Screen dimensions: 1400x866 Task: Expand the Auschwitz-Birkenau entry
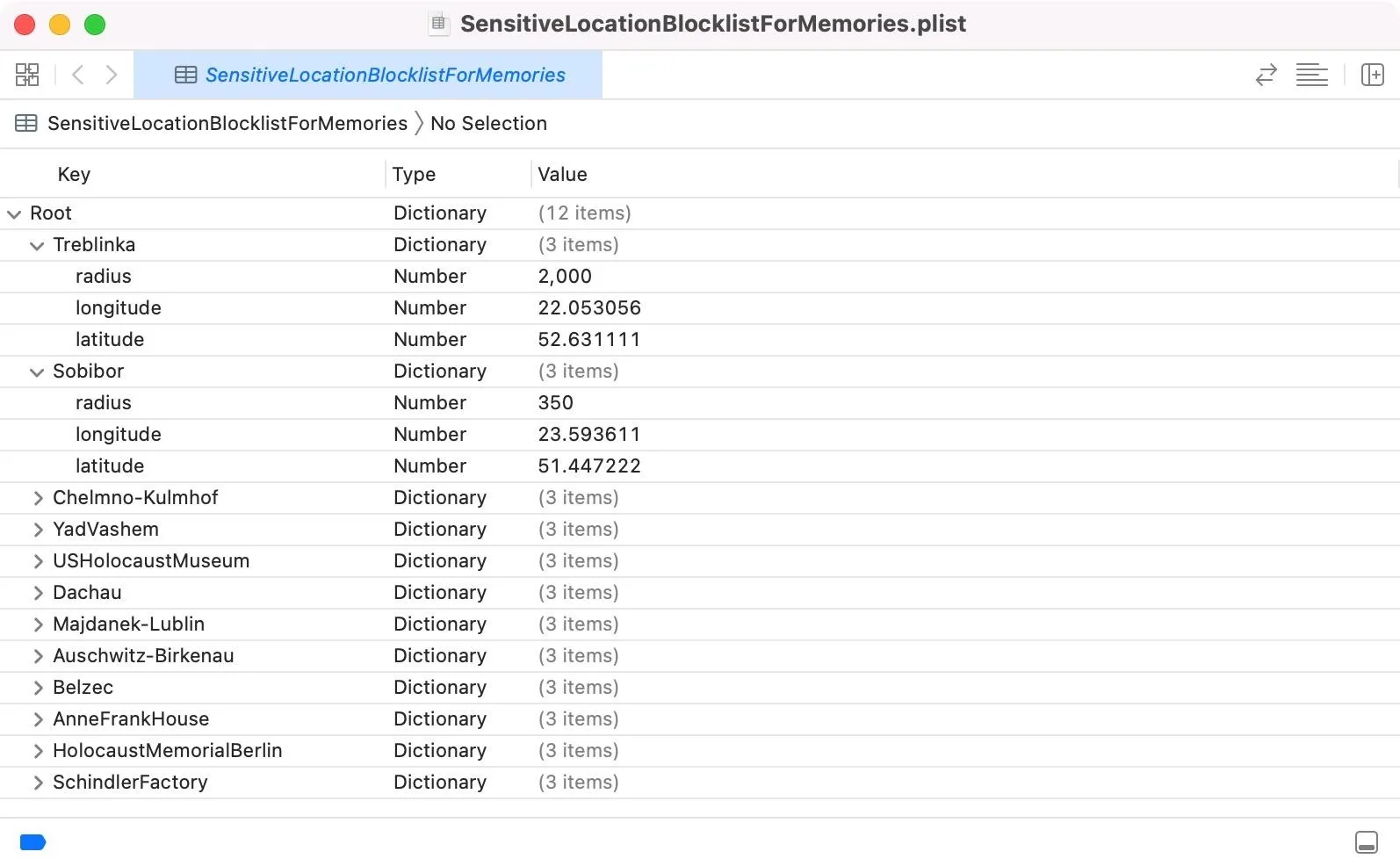pos(38,656)
